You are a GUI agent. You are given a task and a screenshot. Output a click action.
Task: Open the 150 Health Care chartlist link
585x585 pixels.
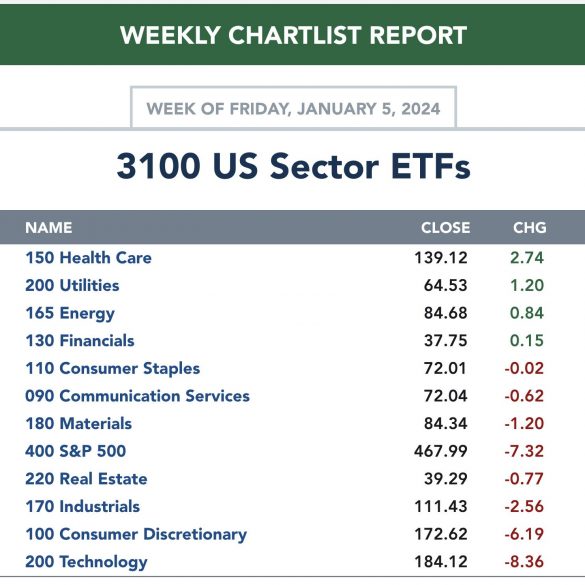[88, 258]
